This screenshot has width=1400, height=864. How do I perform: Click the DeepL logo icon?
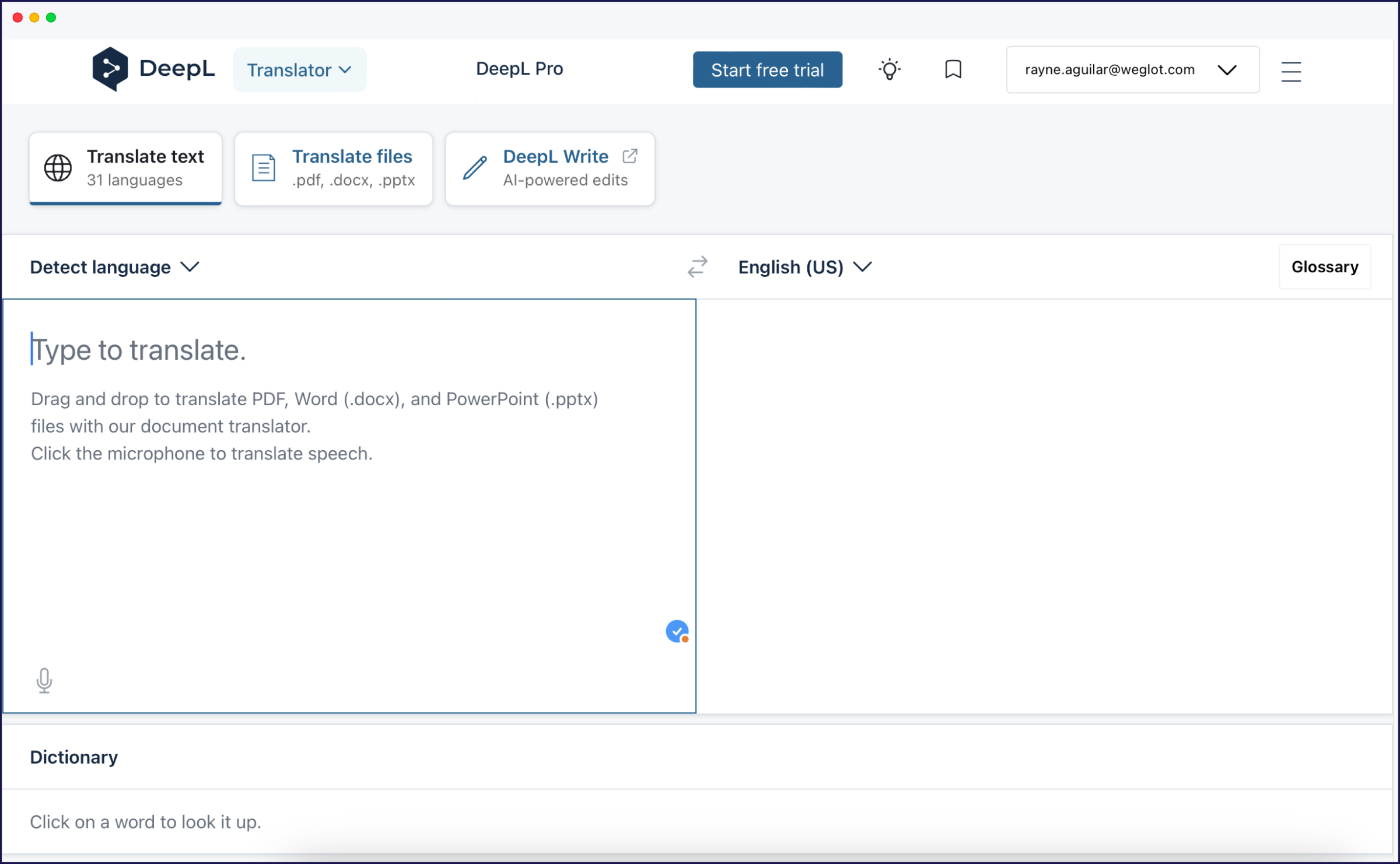pyautogui.click(x=111, y=68)
